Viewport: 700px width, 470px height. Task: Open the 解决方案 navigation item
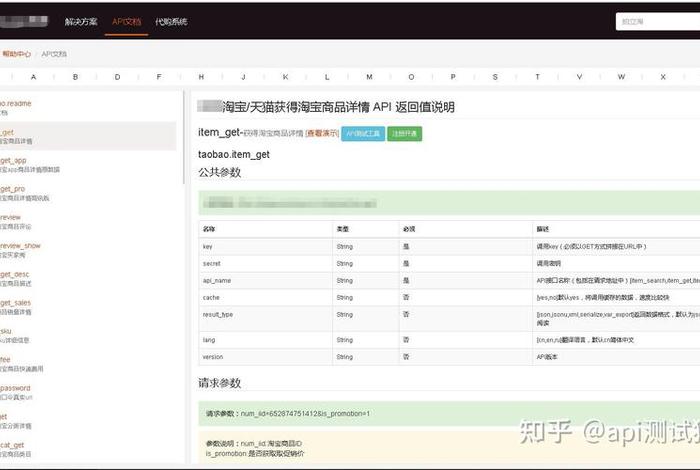click(x=81, y=21)
